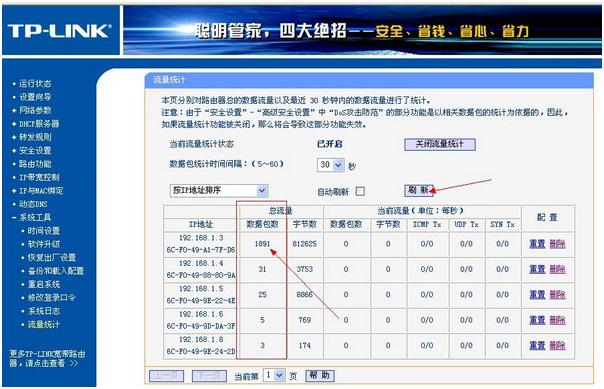This screenshot has height=389, width=604.
Task: Open 重启系统 submenu item
Action: (x=44, y=284)
